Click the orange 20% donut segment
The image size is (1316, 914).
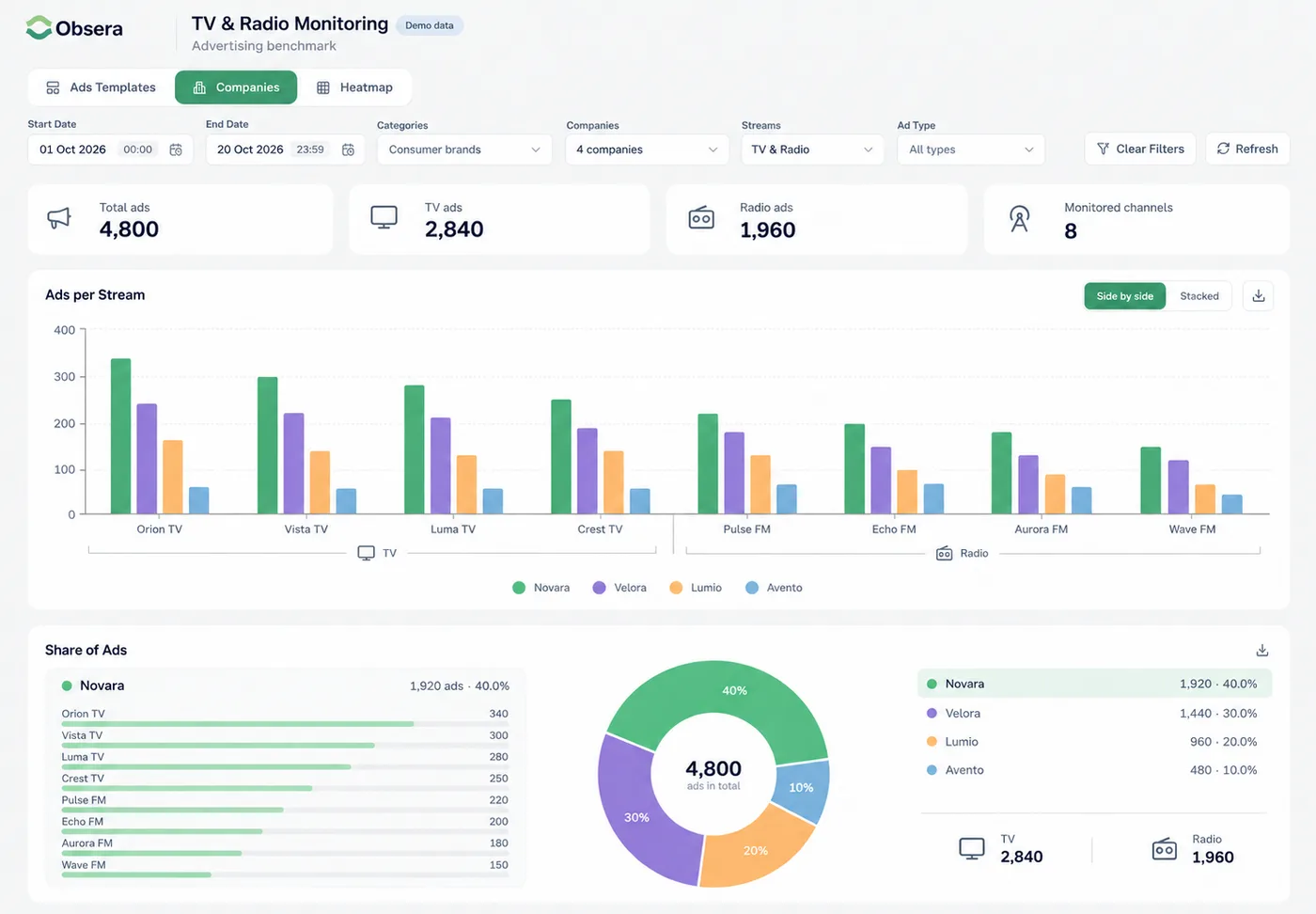[x=756, y=849]
